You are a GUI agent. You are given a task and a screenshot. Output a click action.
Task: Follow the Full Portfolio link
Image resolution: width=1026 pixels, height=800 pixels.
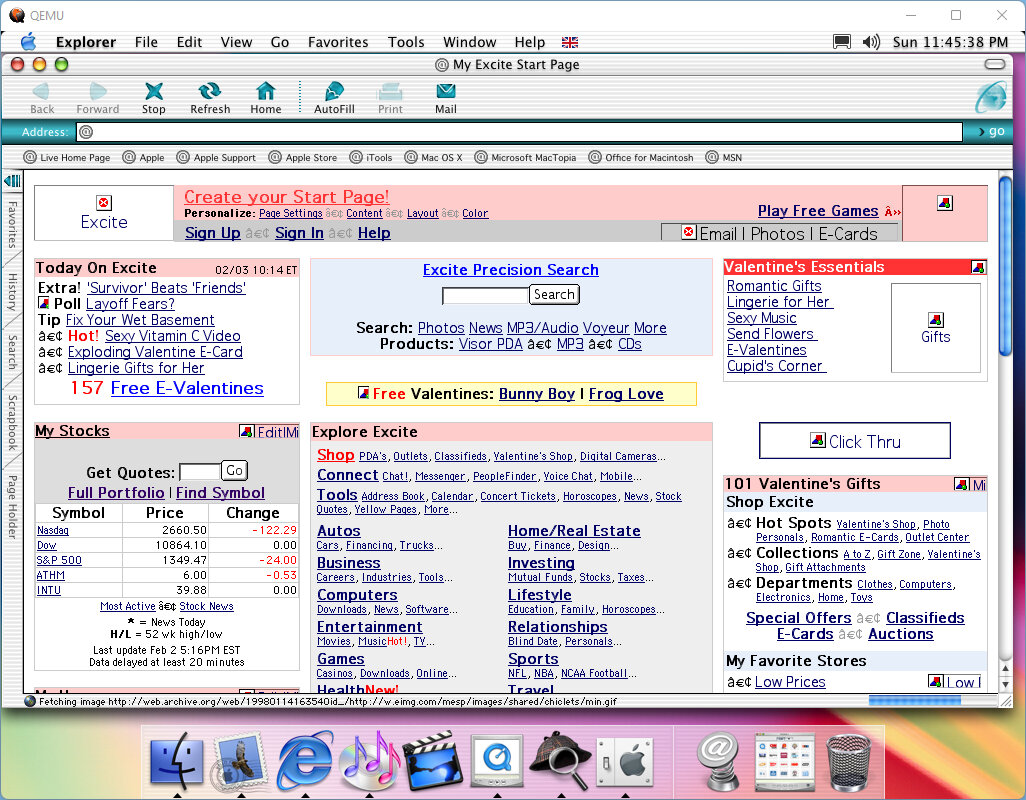(116, 493)
